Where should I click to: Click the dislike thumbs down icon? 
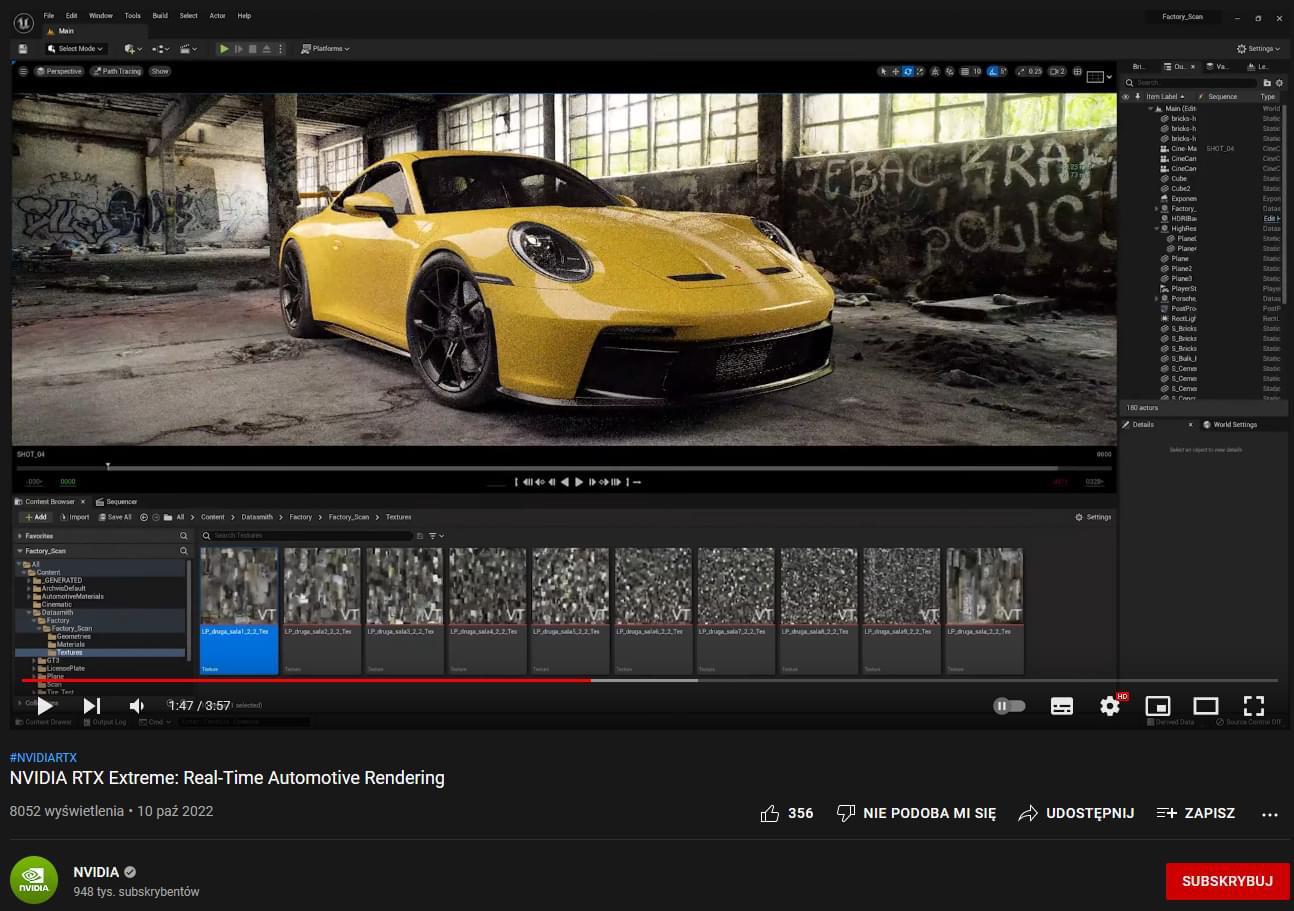point(846,814)
